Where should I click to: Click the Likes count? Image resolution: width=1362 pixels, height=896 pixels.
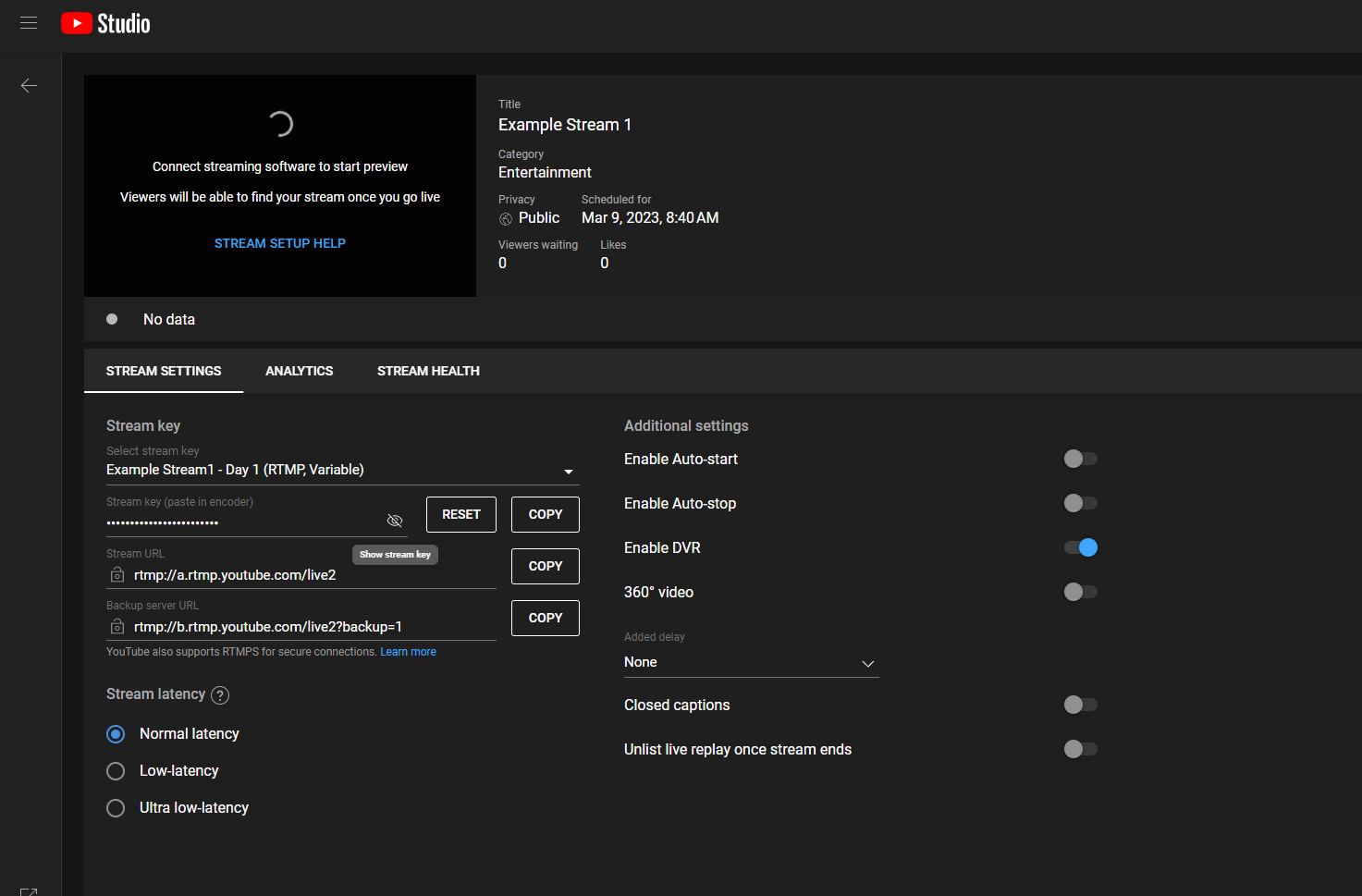605,264
